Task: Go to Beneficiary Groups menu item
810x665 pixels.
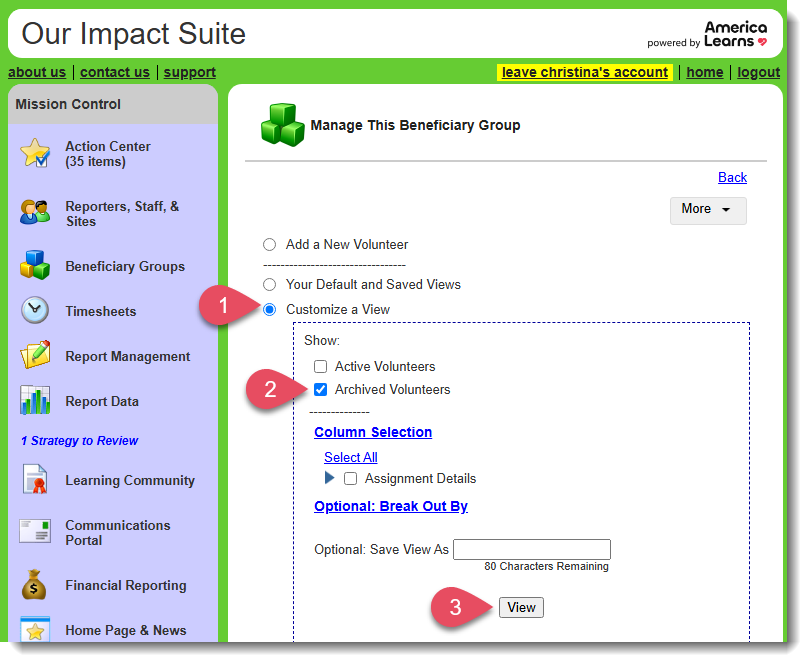Action: 125,267
